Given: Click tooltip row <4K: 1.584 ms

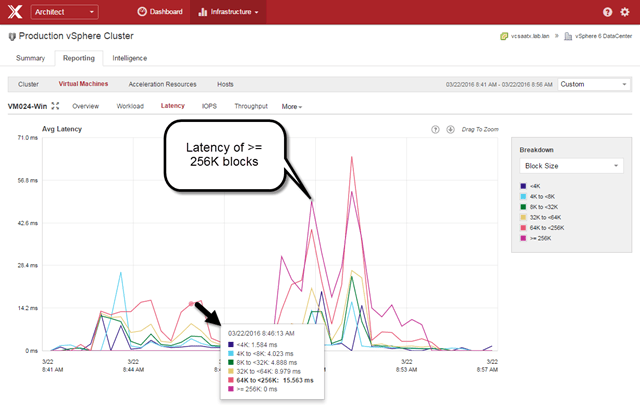Looking at the screenshot, I should [x=253, y=345].
